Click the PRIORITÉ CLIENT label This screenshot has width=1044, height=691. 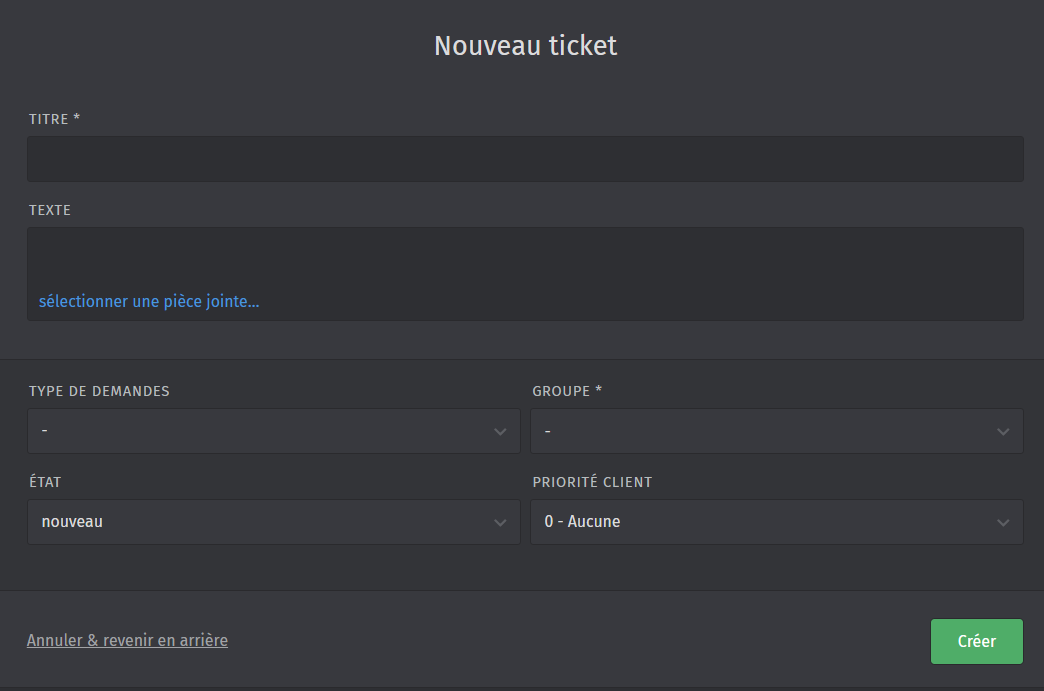[592, 482]
